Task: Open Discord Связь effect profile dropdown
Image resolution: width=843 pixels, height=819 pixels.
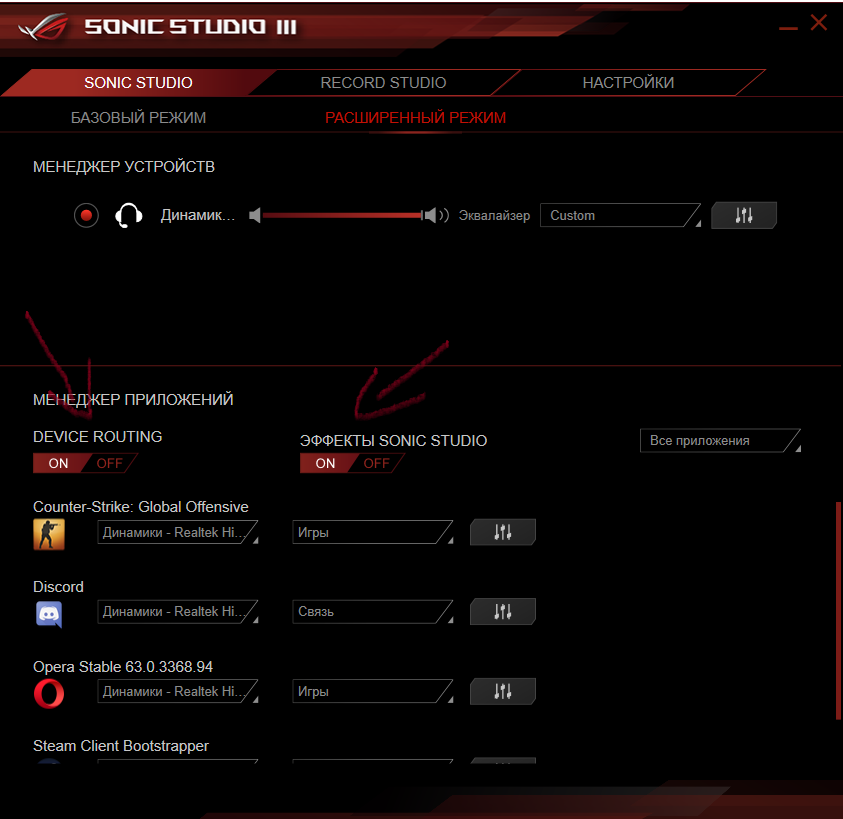Action: pos(373,611)
